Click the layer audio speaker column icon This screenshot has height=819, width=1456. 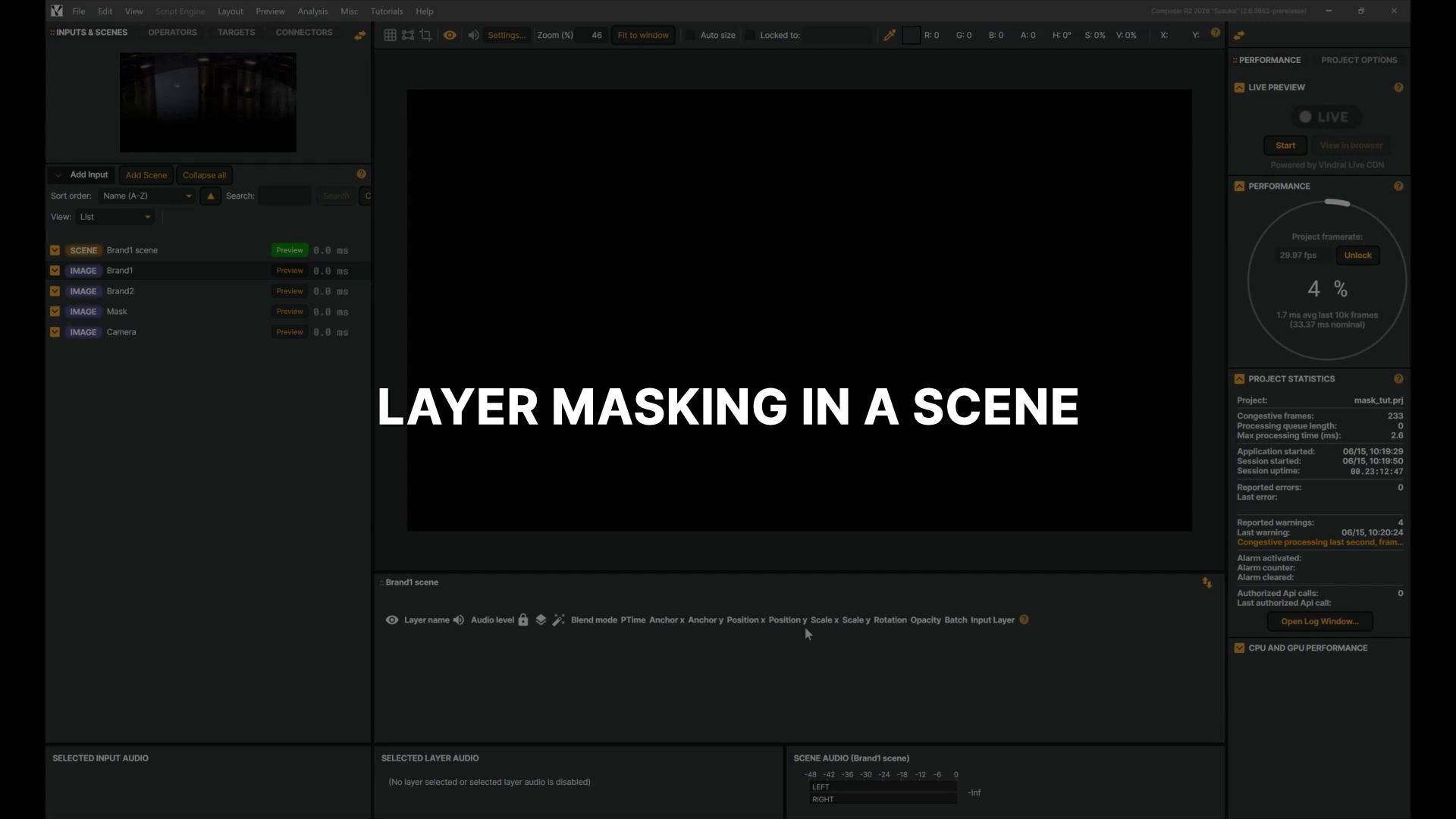(459, 620)
